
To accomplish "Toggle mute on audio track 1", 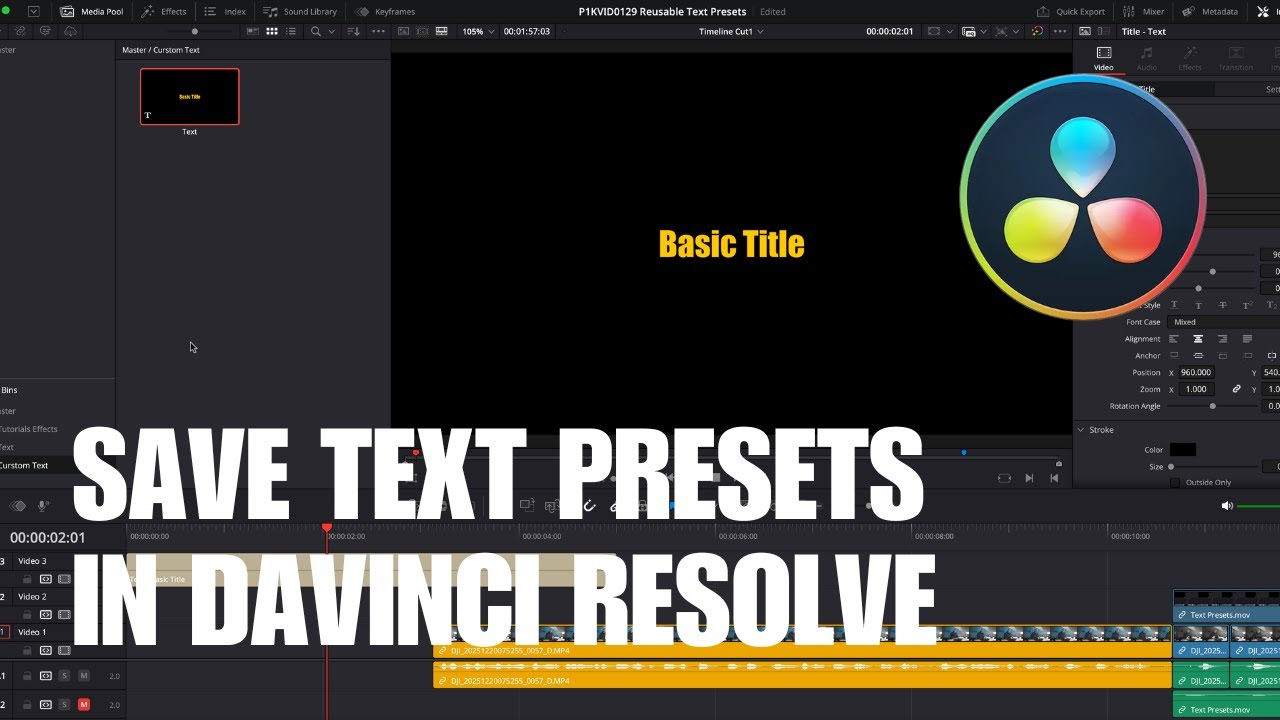I will 84,676.
